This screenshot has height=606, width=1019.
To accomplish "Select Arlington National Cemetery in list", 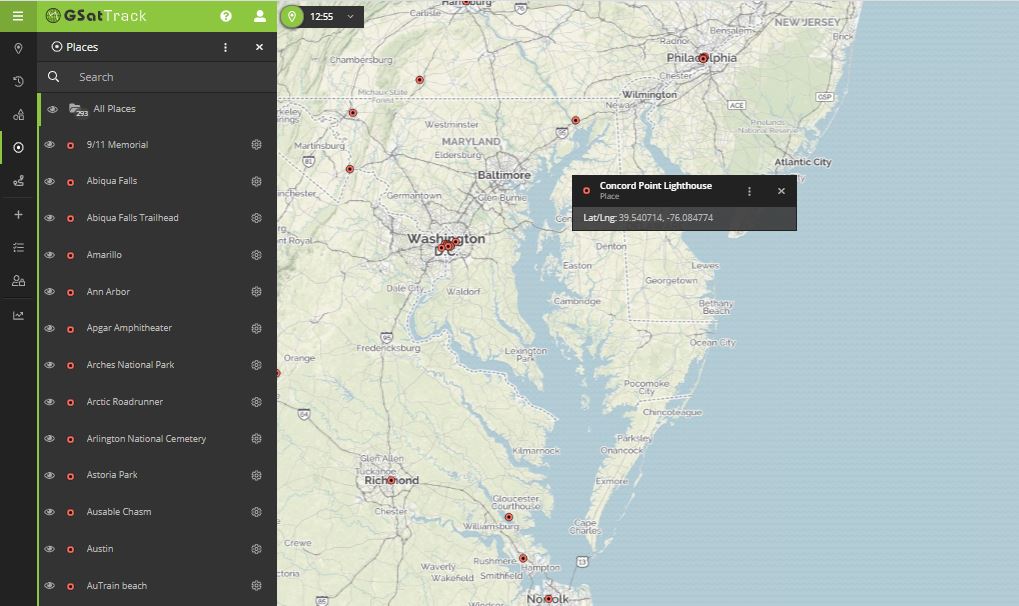I will [146, 439].
